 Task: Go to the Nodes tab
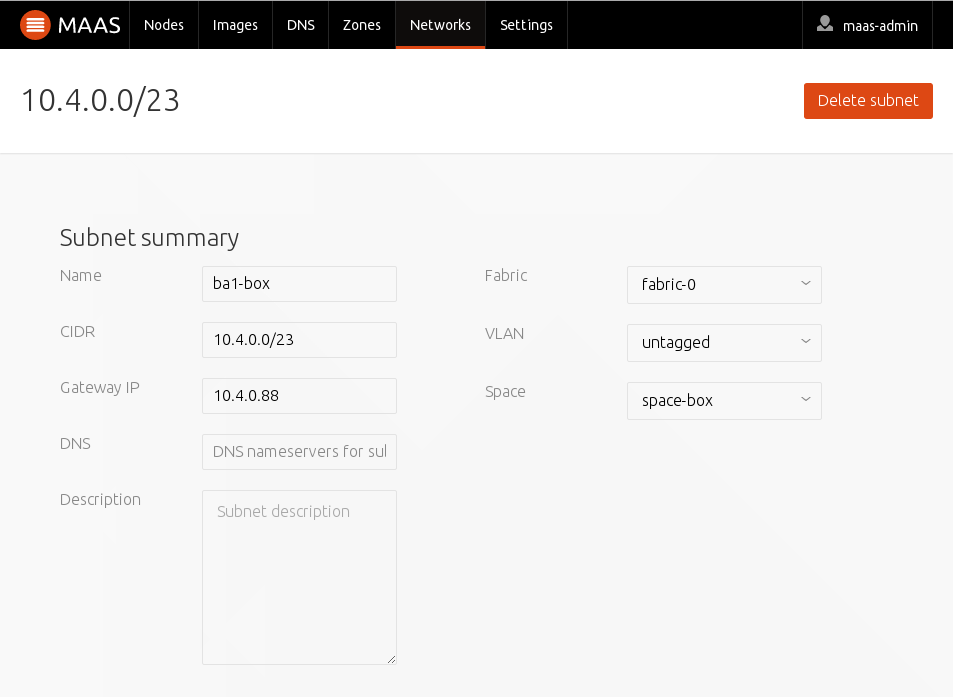tap(164, 25)
